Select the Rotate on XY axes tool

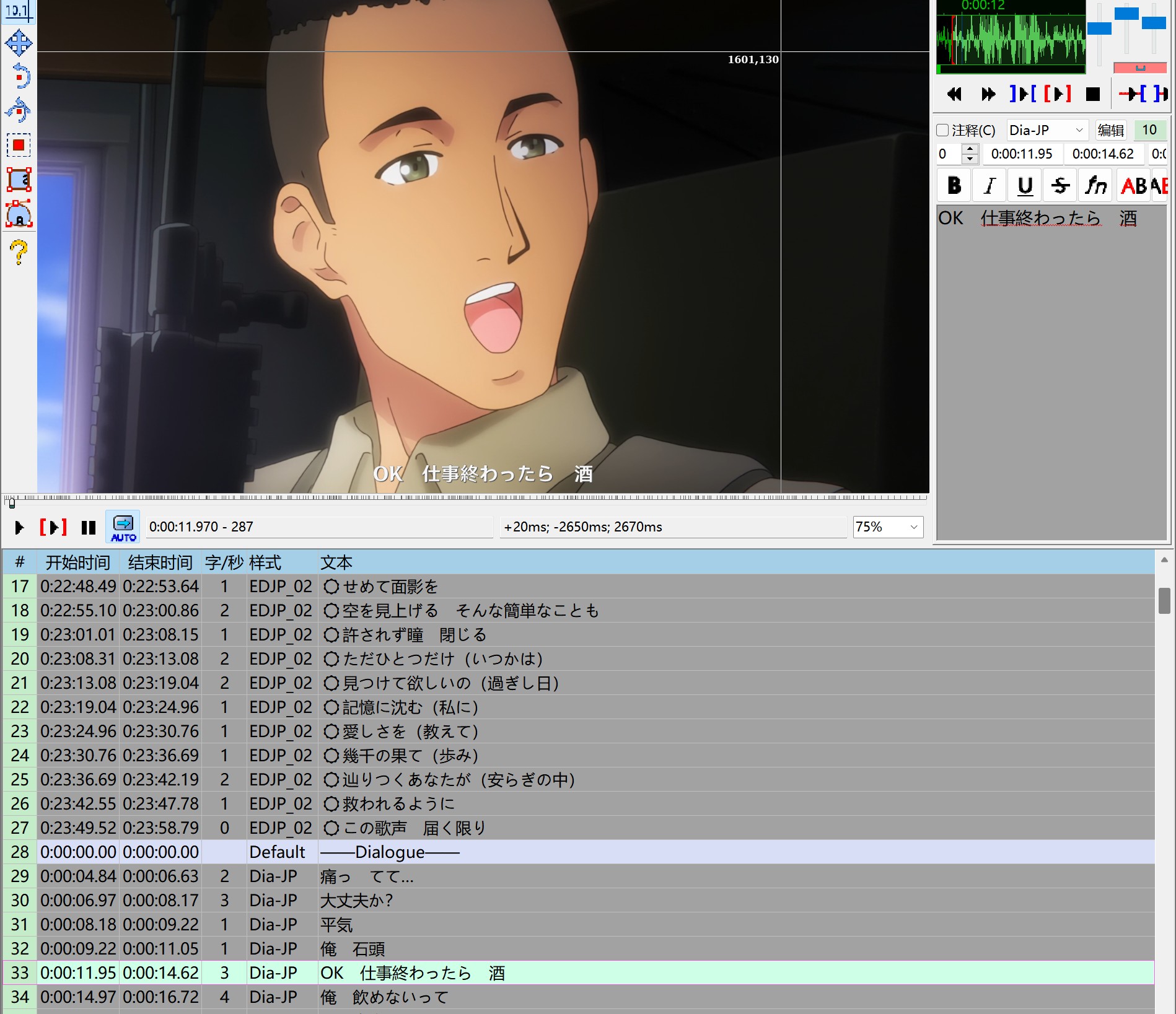coord(18,110)
